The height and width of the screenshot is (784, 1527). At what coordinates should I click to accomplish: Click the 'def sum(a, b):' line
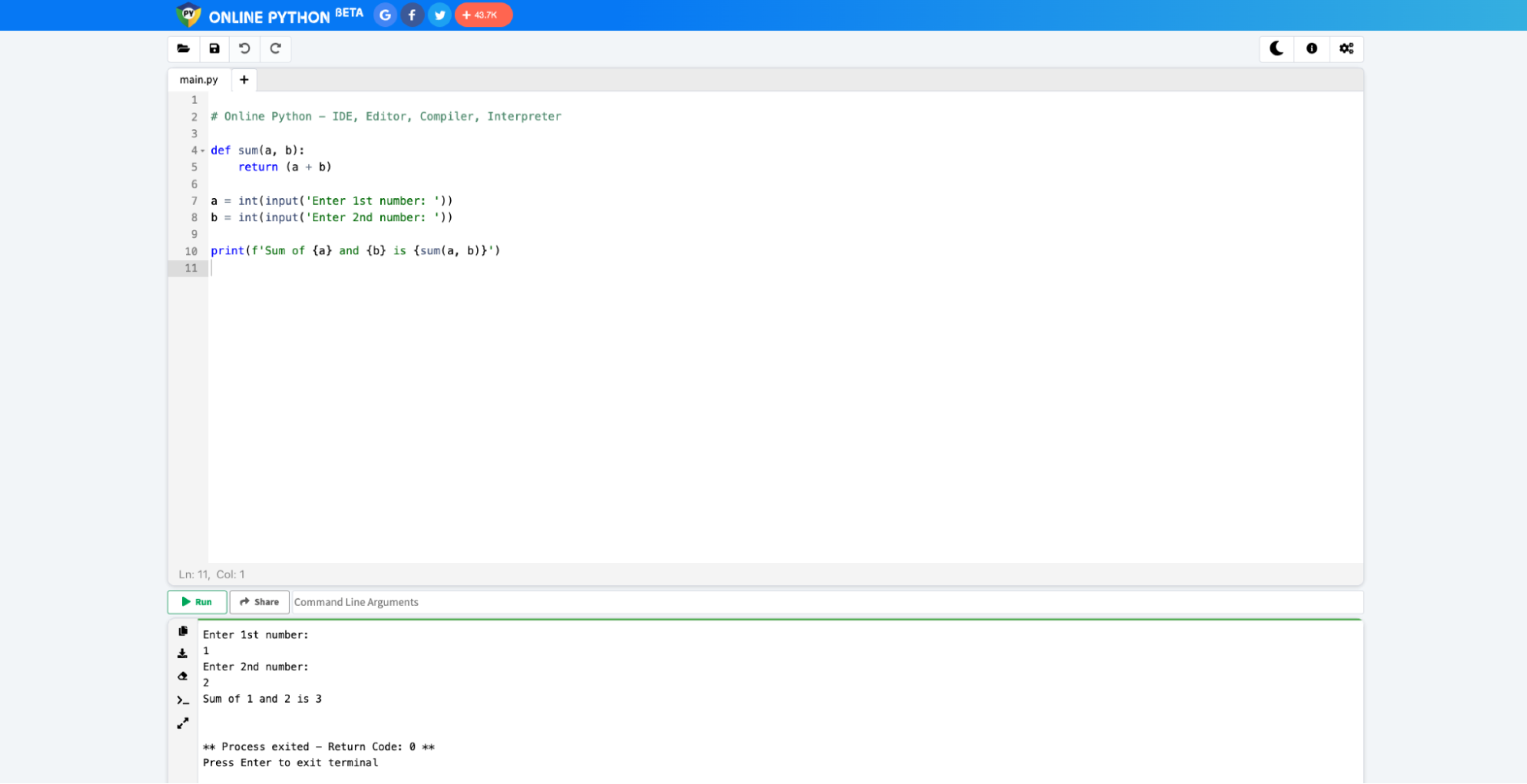tap(257, 151)
